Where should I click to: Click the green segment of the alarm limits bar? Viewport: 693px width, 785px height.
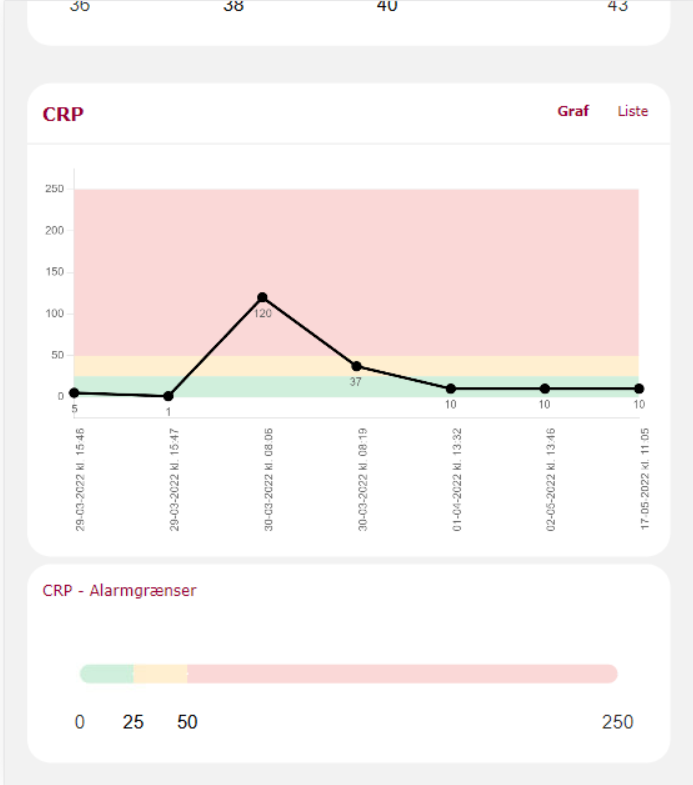(106, 674)
